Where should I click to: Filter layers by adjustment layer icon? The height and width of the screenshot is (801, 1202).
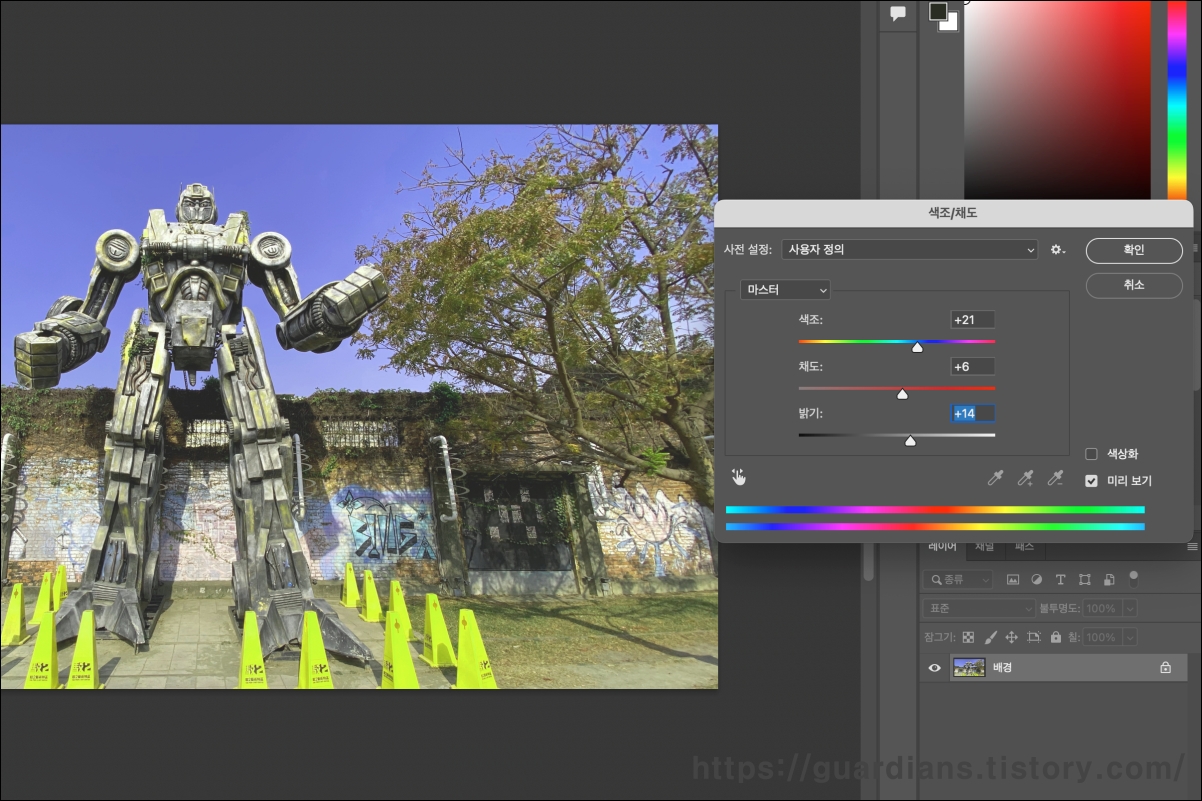tap(1037, 579)
